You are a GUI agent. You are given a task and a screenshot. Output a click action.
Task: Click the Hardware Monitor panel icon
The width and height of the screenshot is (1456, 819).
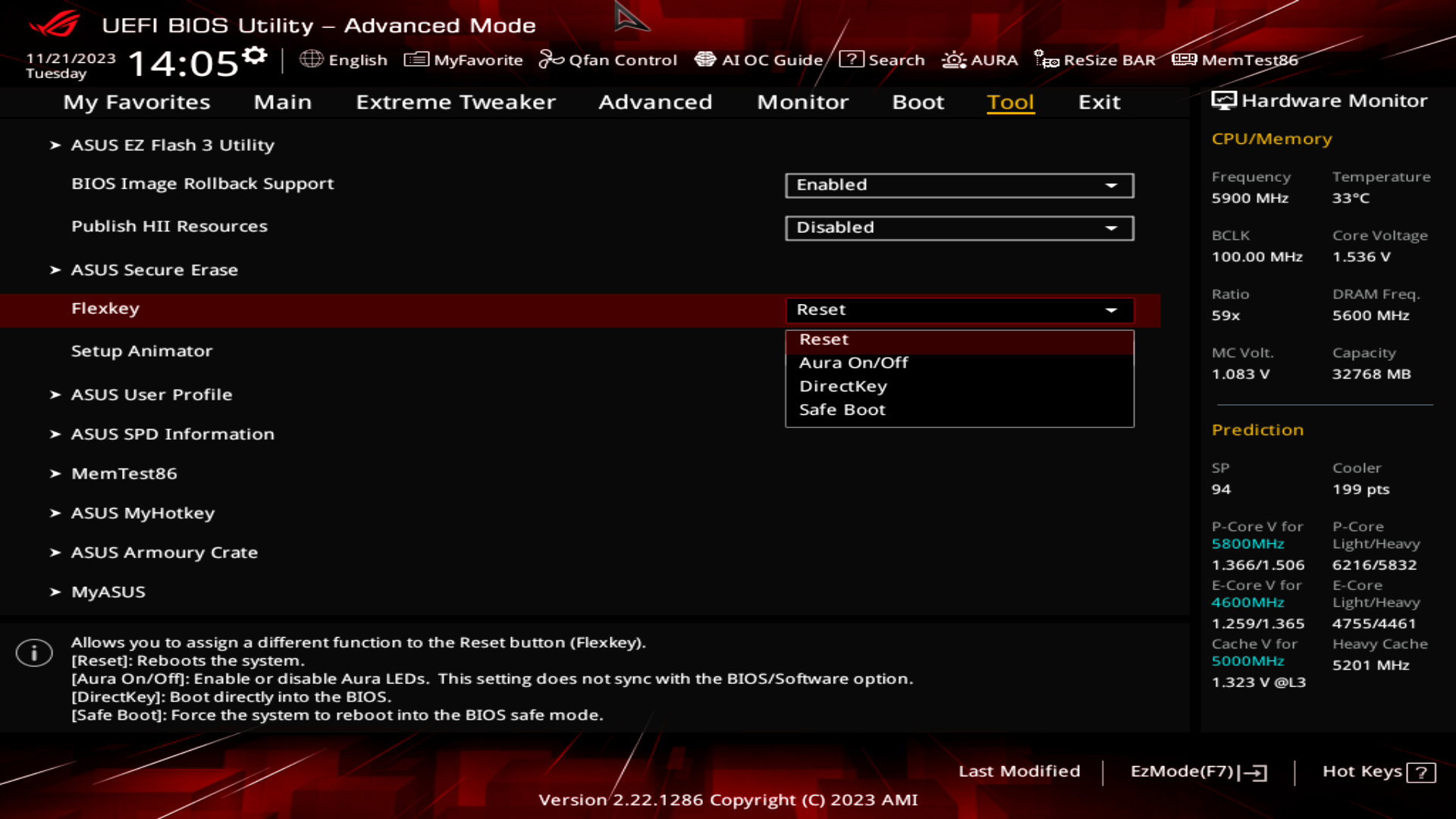[x=1223, y=99]
